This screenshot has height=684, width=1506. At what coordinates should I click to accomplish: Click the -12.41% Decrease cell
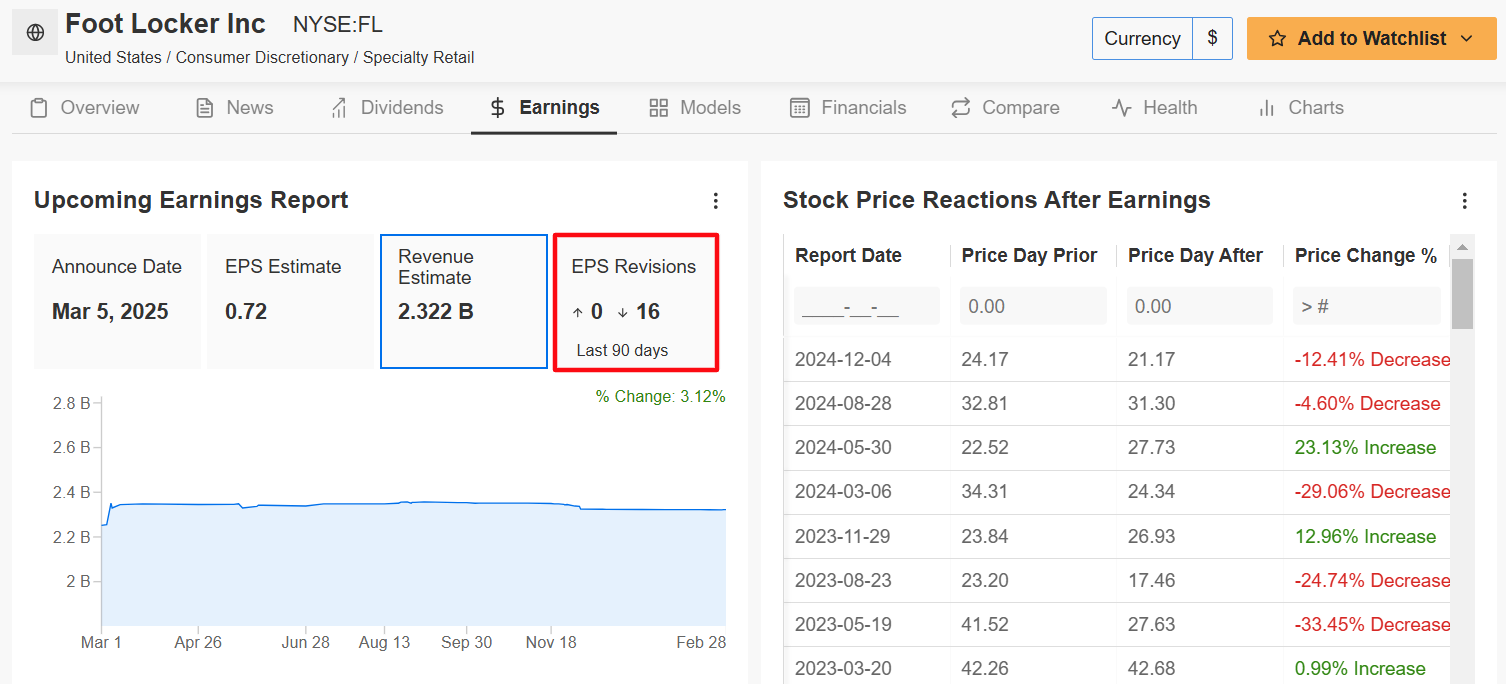(x=1372, y=360)
